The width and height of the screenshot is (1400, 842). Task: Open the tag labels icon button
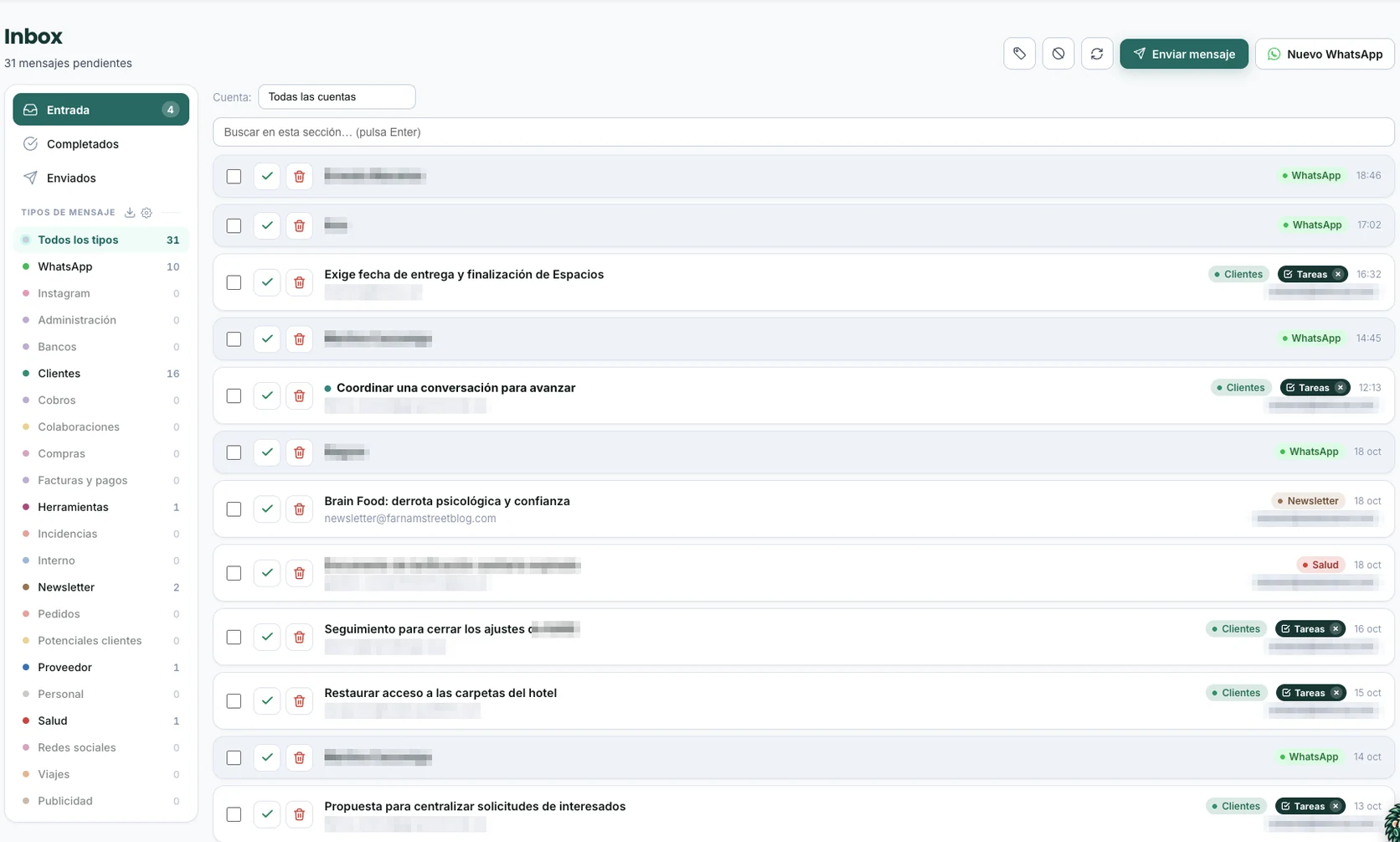tap(1019, 54)
